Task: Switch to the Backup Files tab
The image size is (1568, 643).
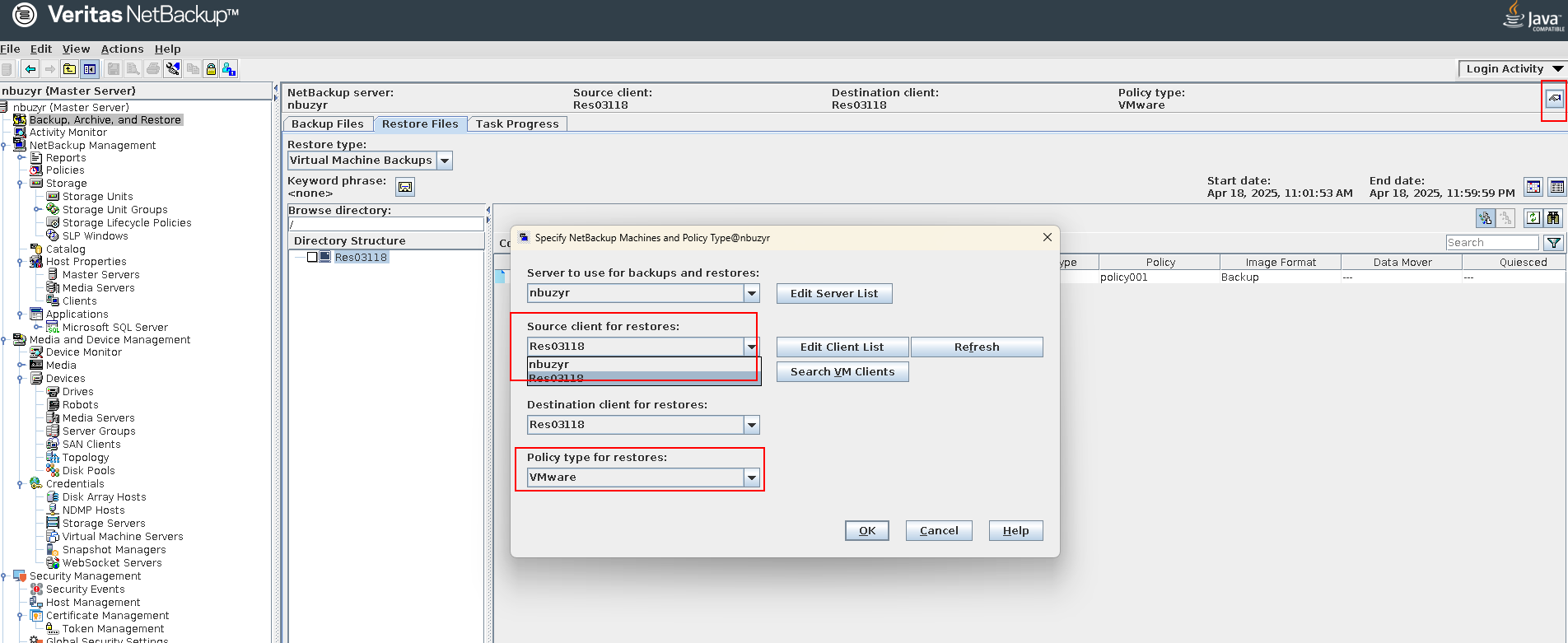Action: tap(327, 124)
